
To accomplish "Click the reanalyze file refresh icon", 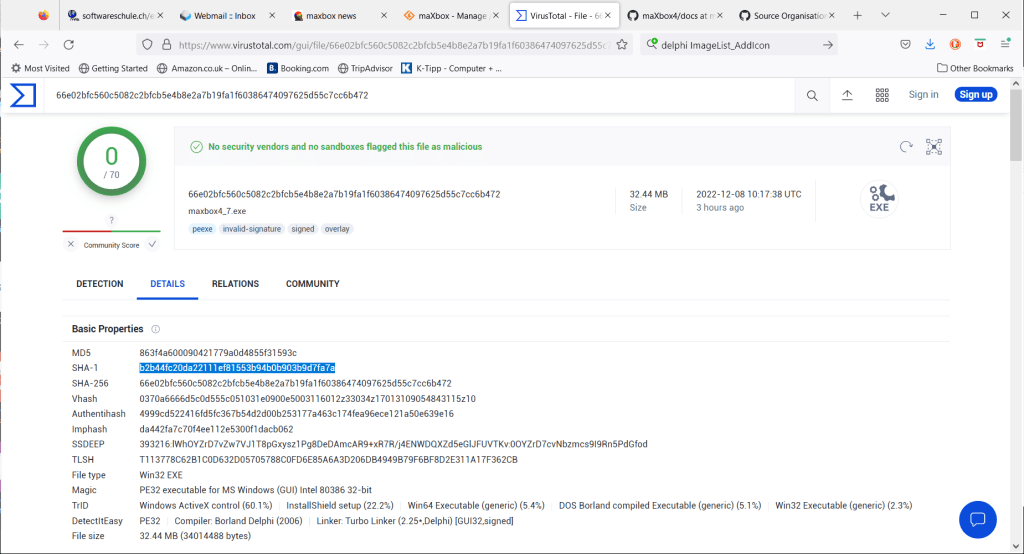I will pos(906,146).
